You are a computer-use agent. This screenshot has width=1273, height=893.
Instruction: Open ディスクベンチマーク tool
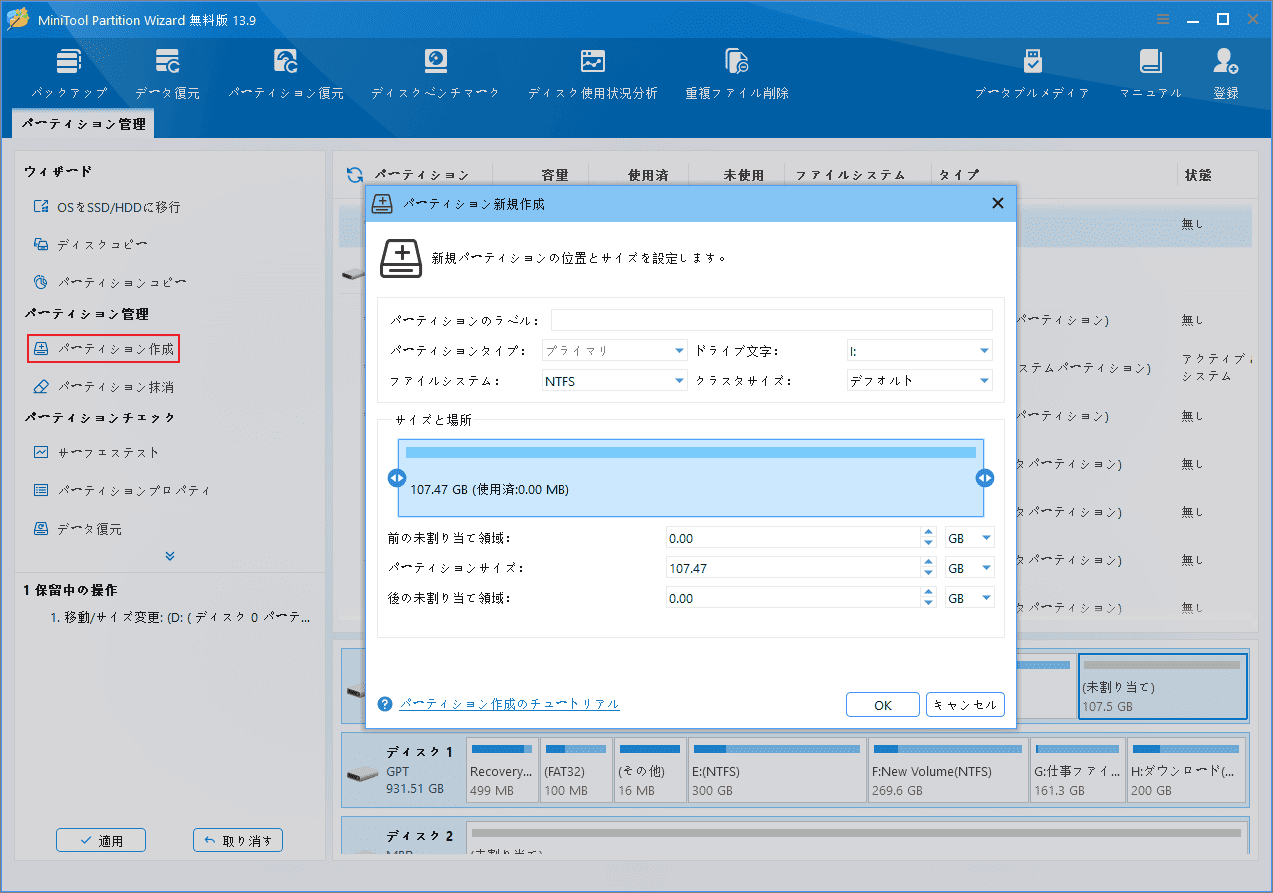[435, 73]
